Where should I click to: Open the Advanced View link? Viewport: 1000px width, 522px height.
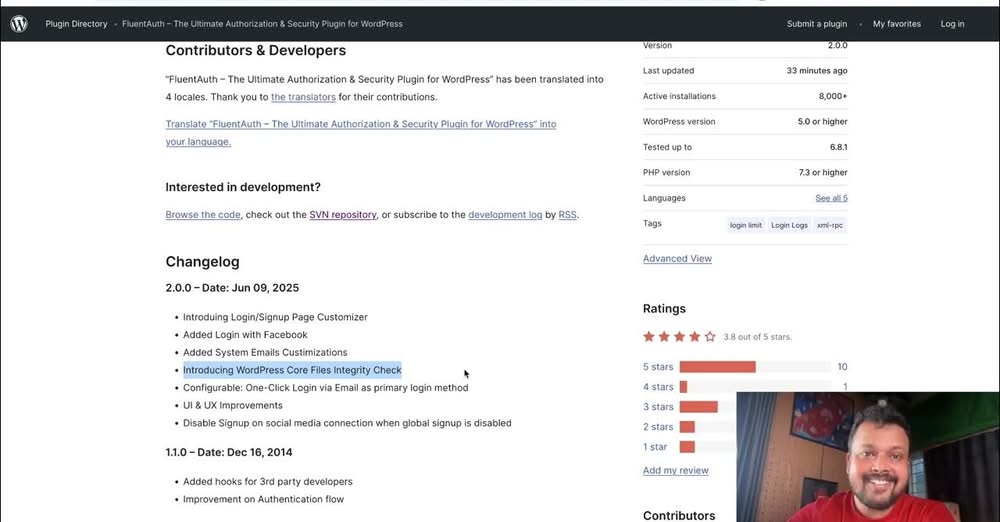point(677,258)
